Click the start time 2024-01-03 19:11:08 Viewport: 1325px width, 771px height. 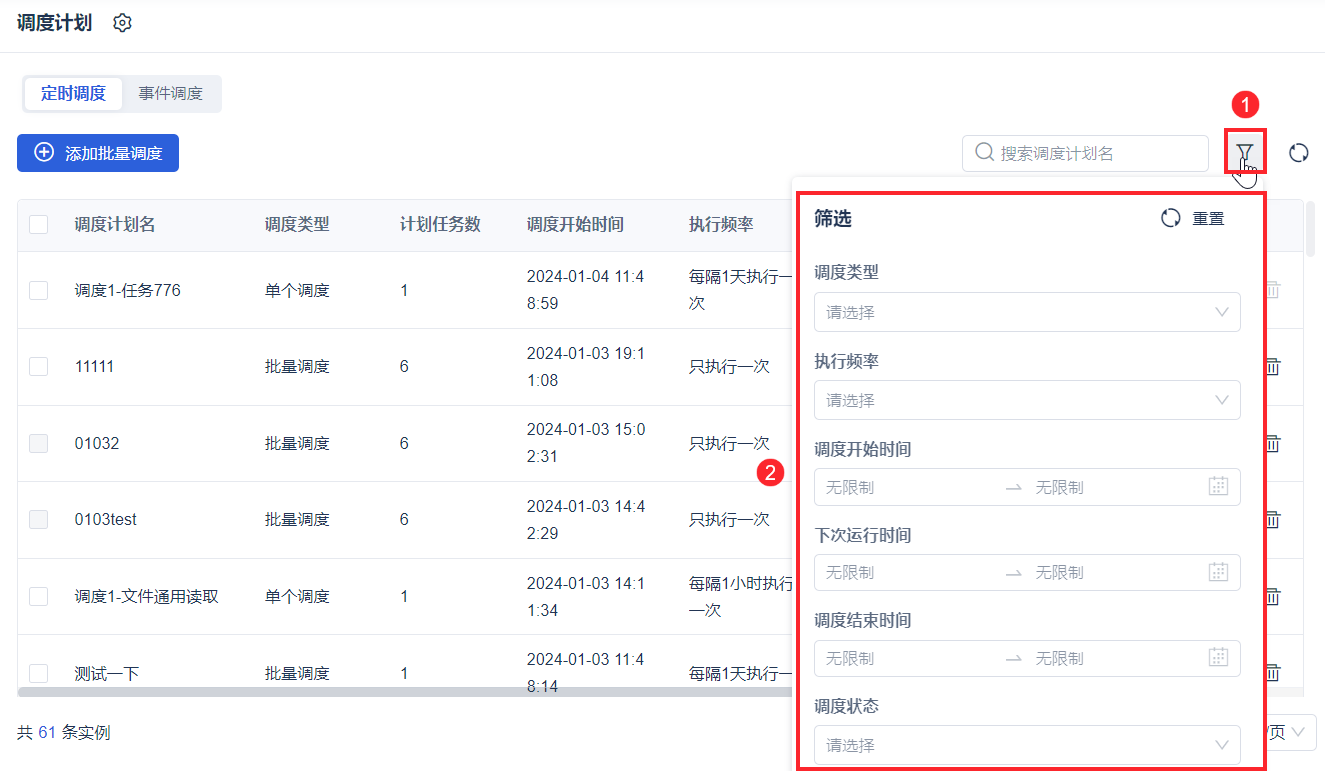[x=586, y=367]
